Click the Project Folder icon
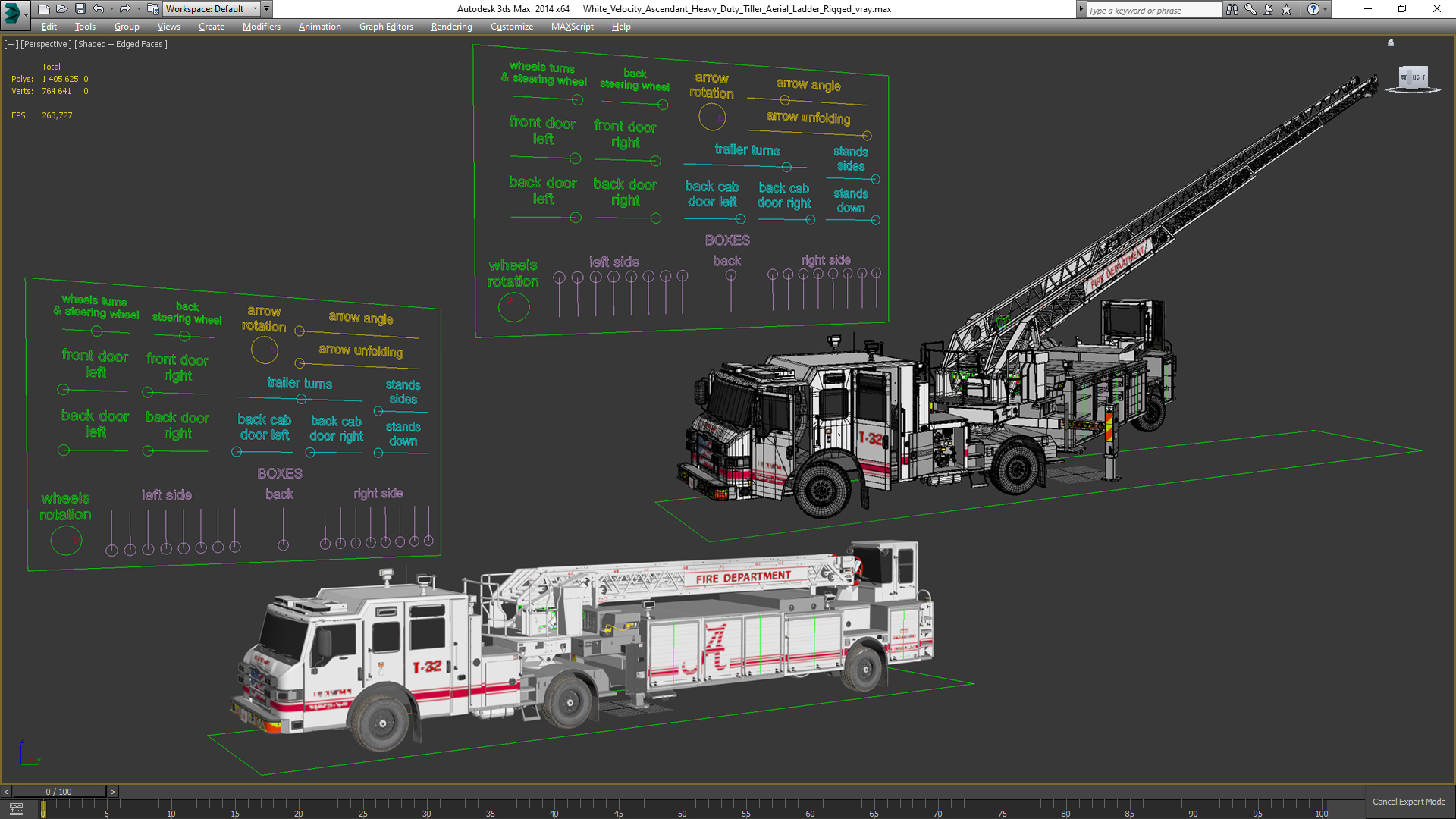Viewport: 1456px width, 819px height. (152, 9)
